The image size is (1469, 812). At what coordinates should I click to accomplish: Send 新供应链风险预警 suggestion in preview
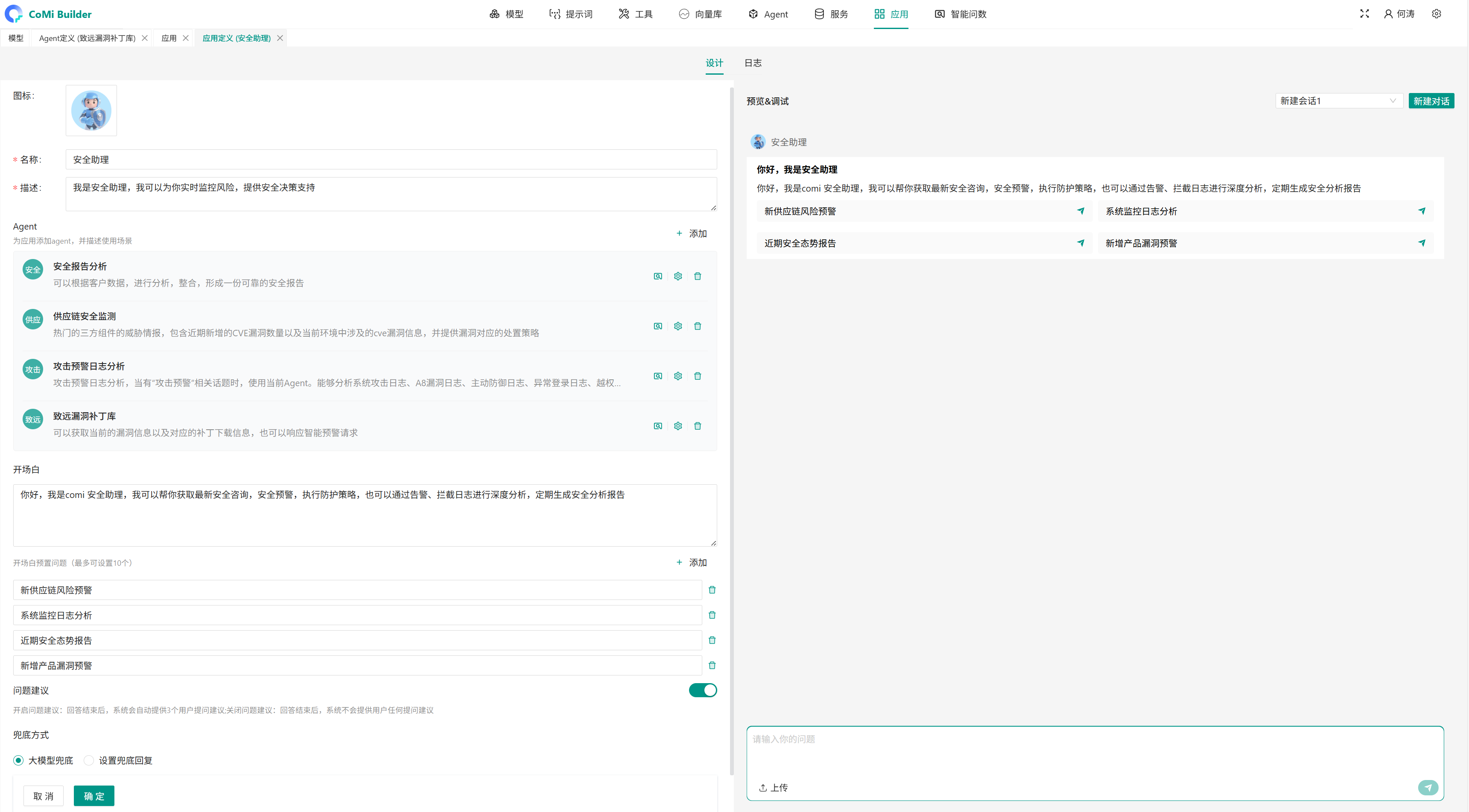point(1081,211)
